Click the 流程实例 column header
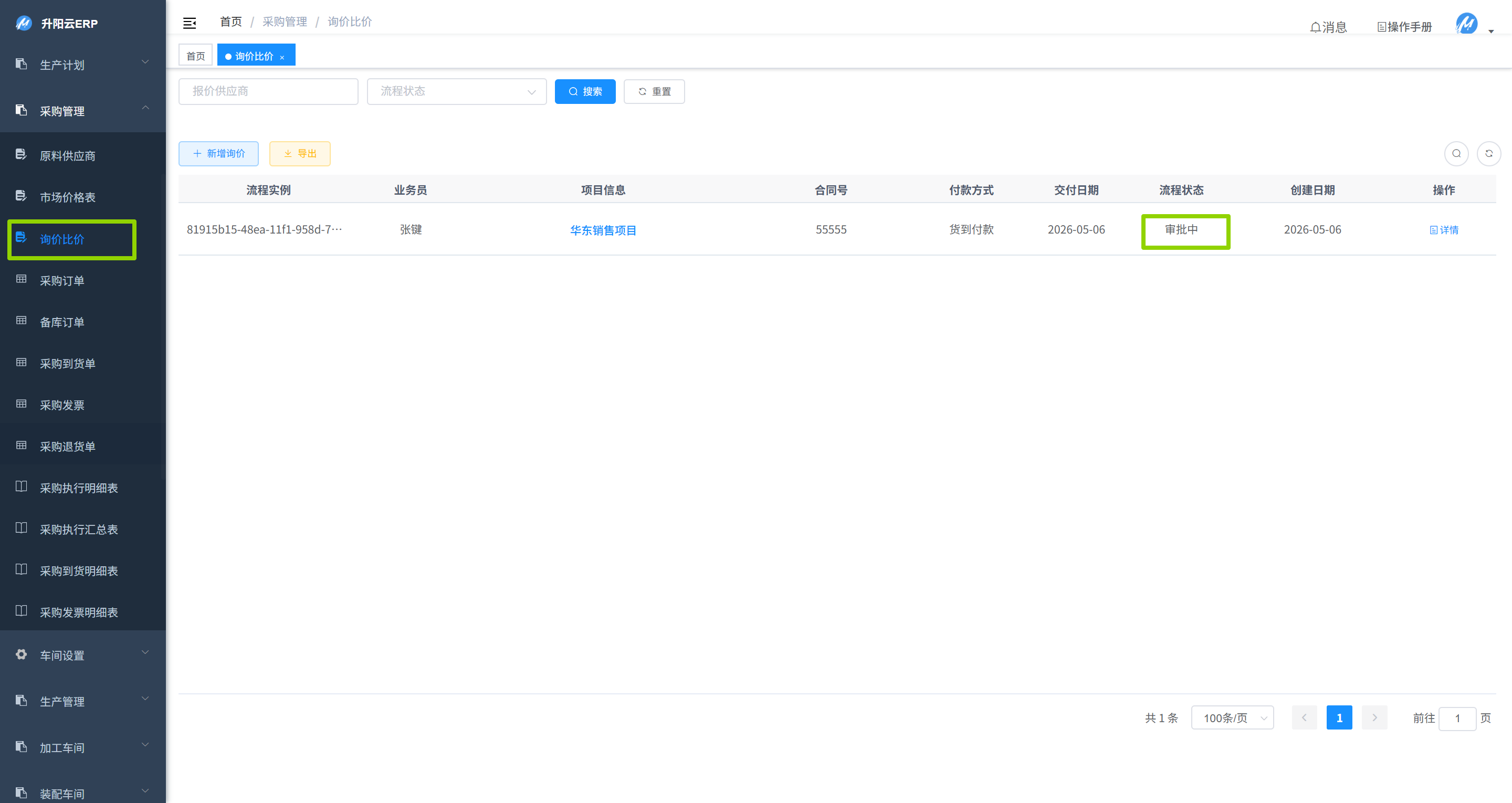The height and width of the screenshot is (803, 1512). [x=268, y=189]
